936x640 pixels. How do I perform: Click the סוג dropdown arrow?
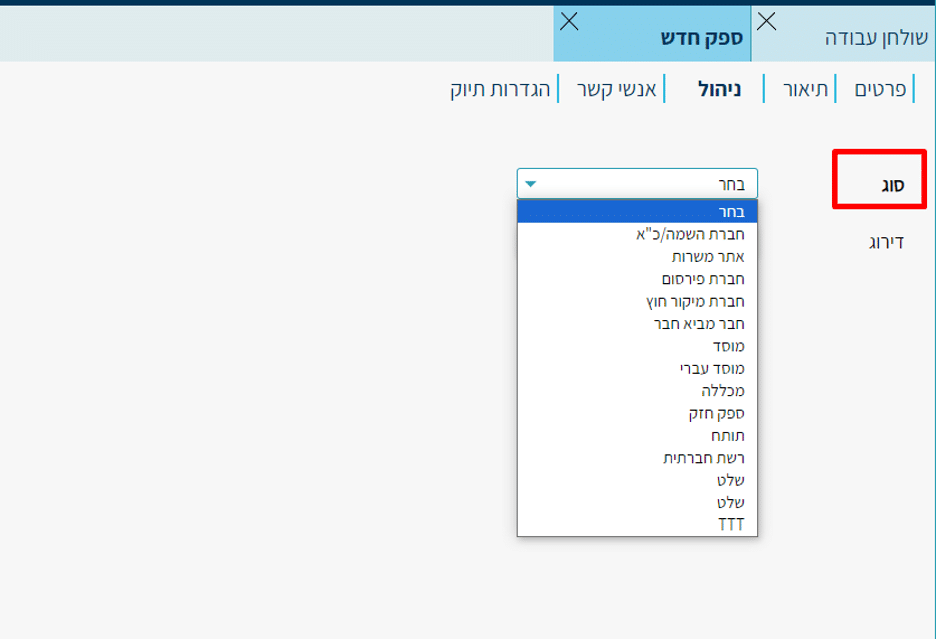pos(531,184)
